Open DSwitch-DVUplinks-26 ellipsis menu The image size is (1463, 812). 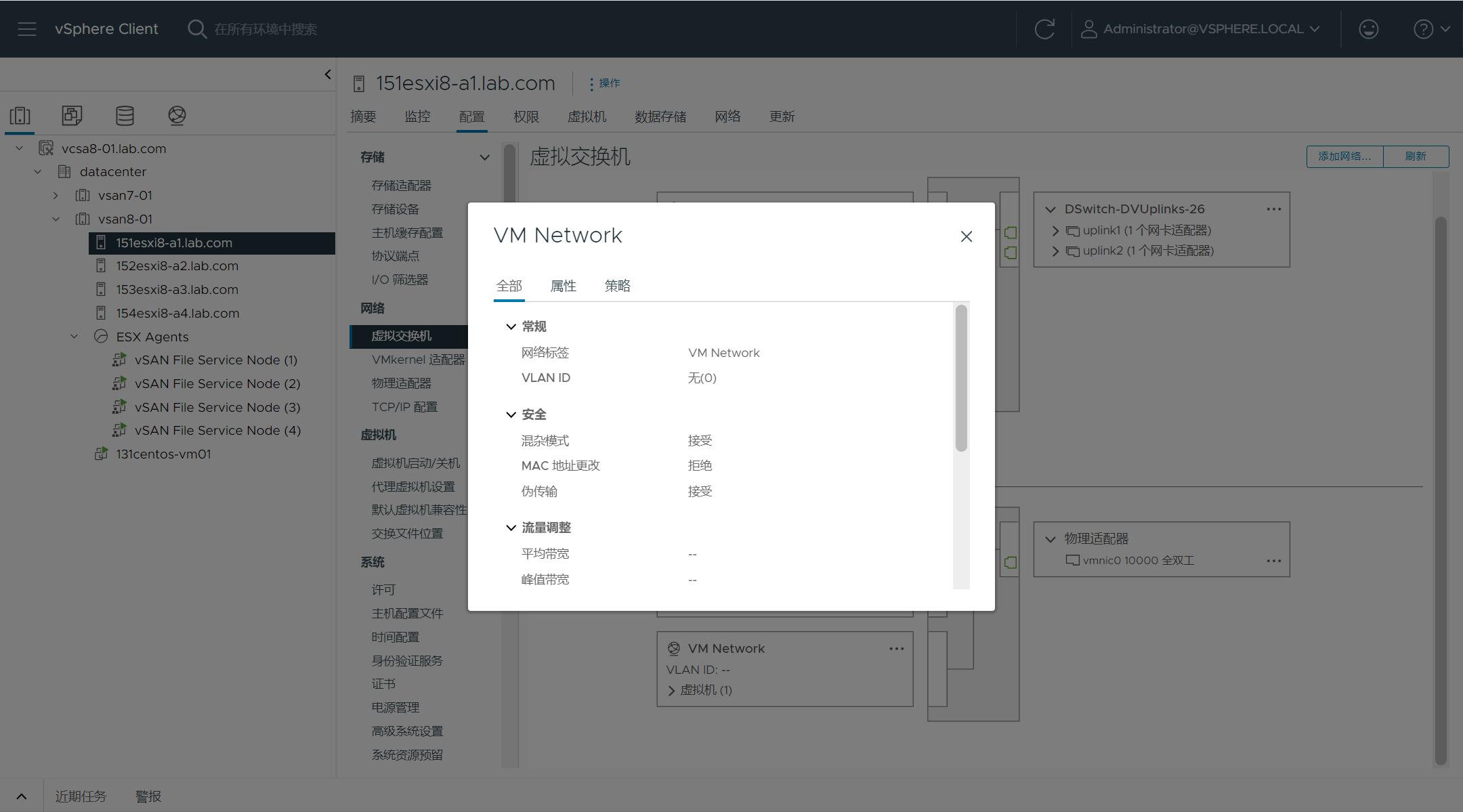(x=1274, y=209)
